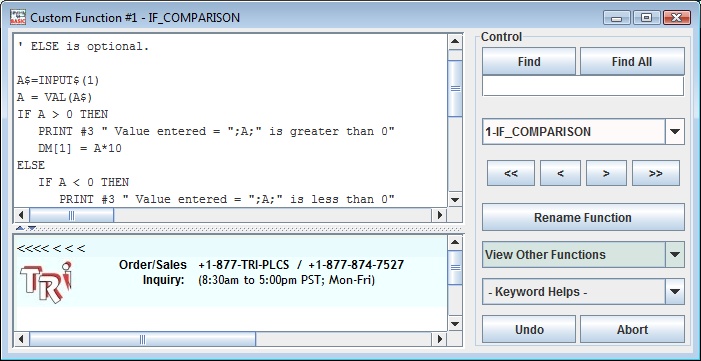
Task: Click the Find button
Action: pos(528,61)
